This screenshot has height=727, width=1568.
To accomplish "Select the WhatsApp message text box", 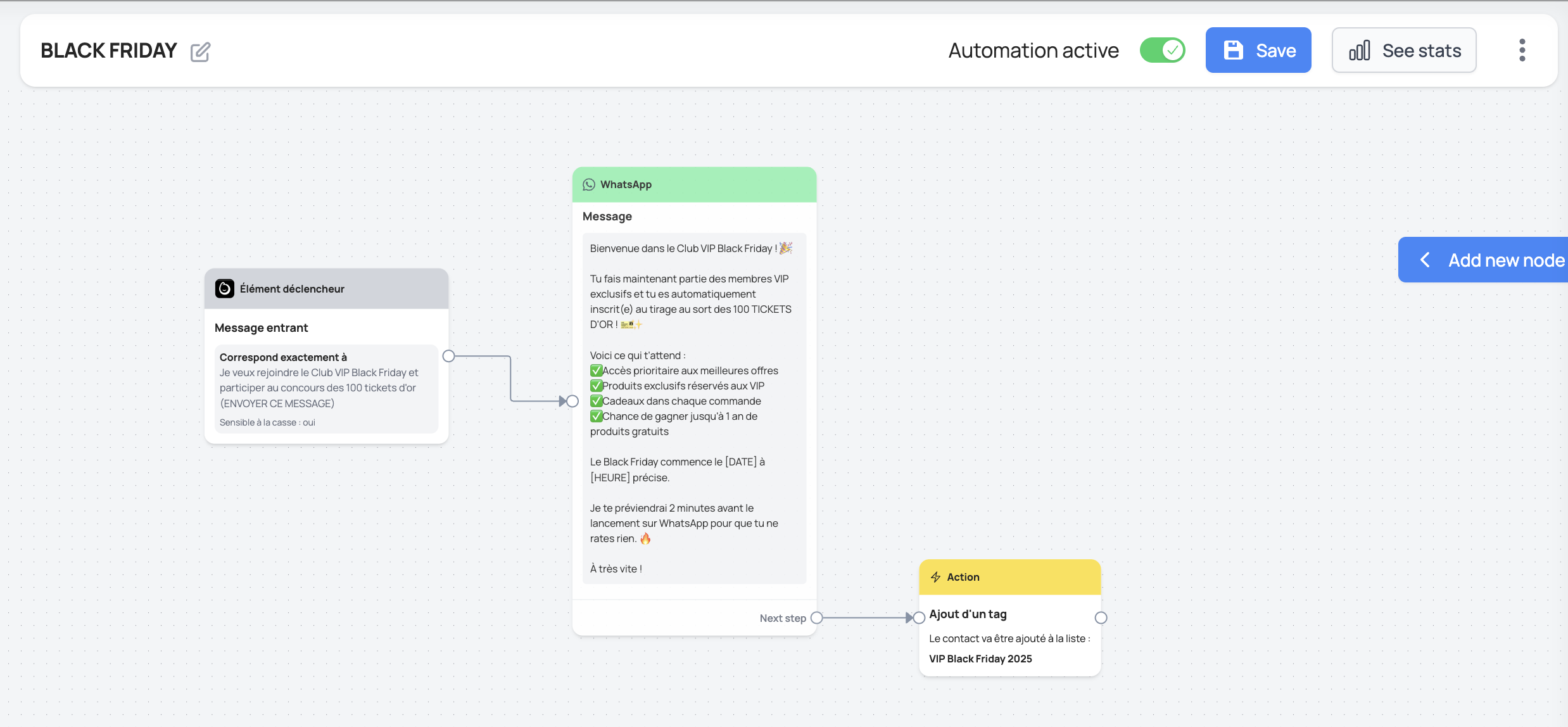I will 694,408.
